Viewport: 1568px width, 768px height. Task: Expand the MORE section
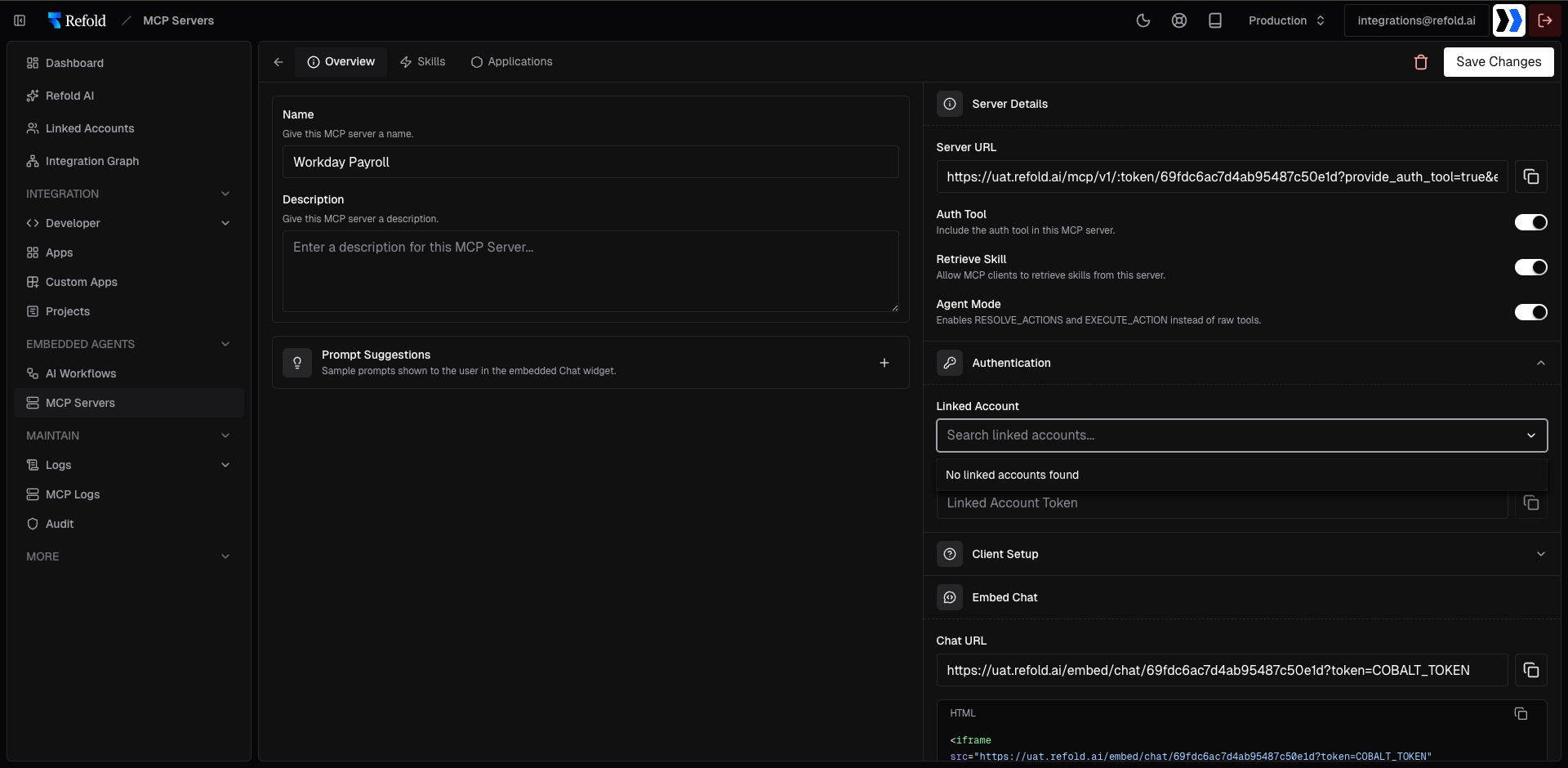pos(225,556)
